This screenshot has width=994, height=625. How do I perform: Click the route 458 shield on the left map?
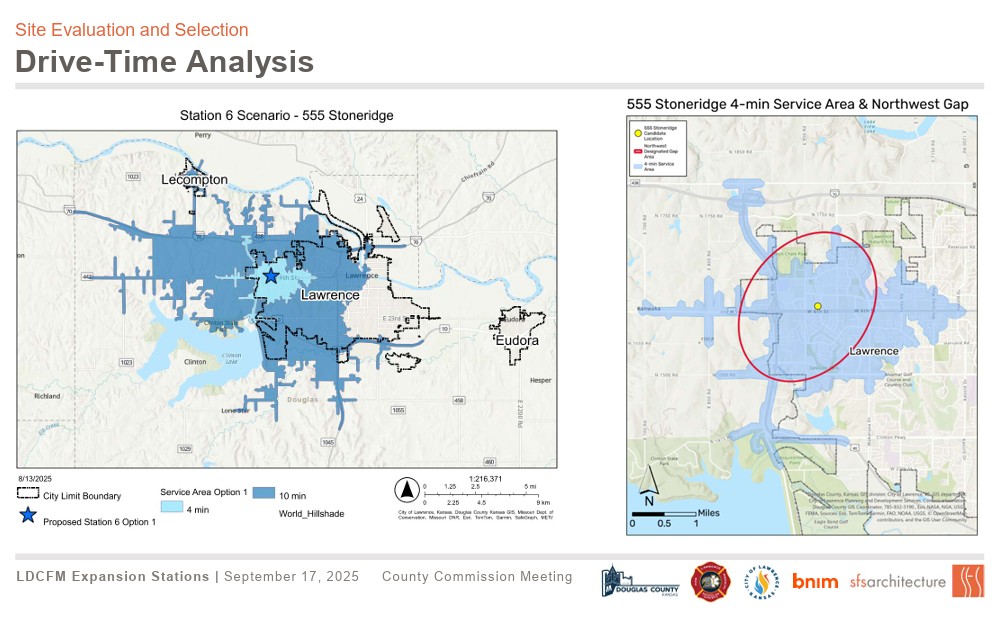(459, 400)
